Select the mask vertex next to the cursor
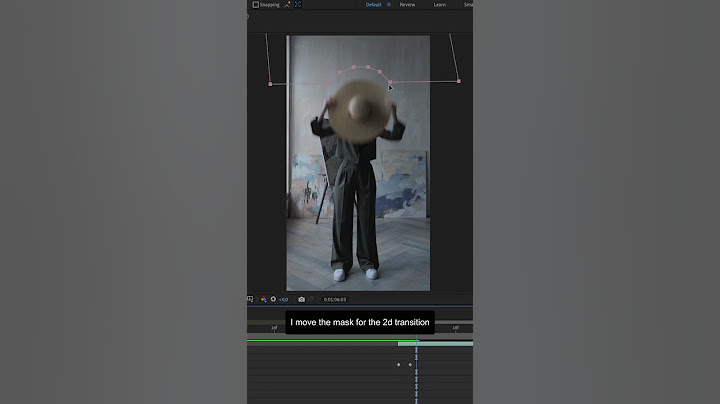 pyautogui.click(x=390, y=82)
